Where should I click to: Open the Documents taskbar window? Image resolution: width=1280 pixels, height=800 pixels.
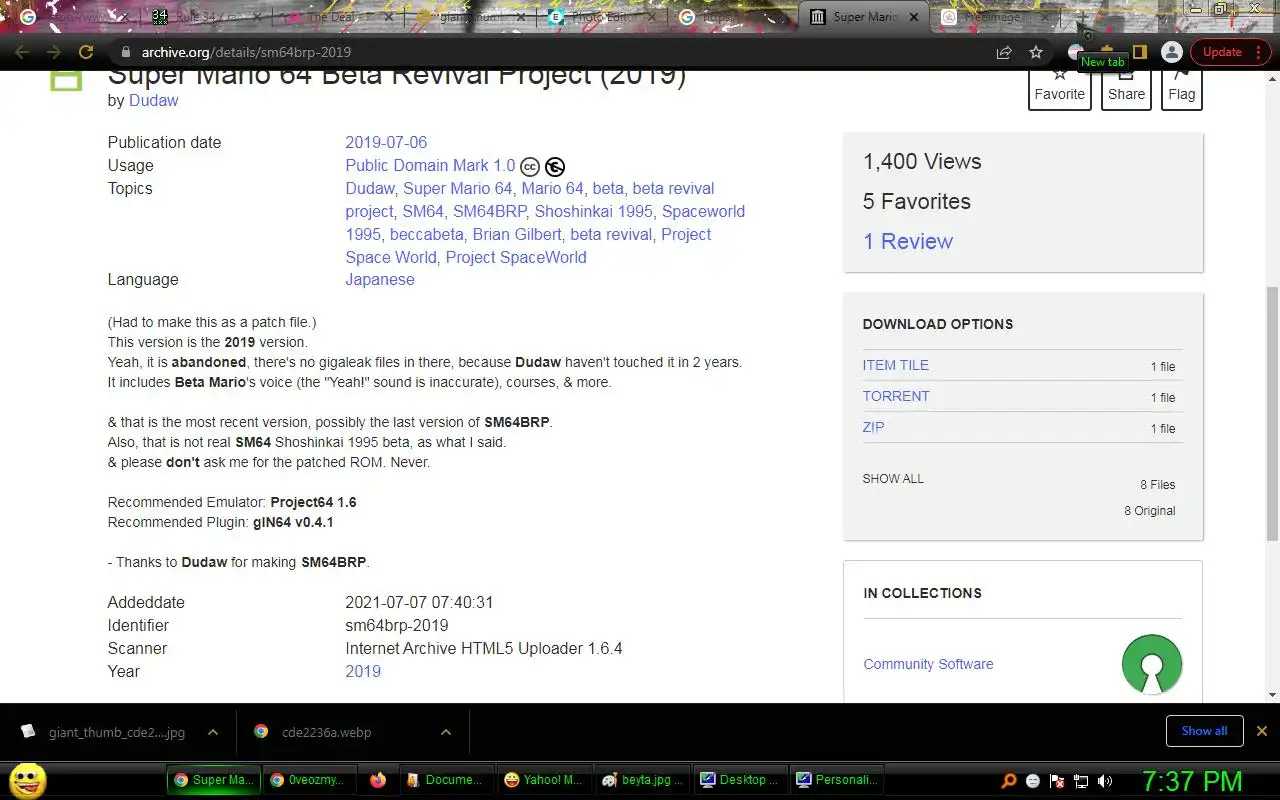pos(447,780)
